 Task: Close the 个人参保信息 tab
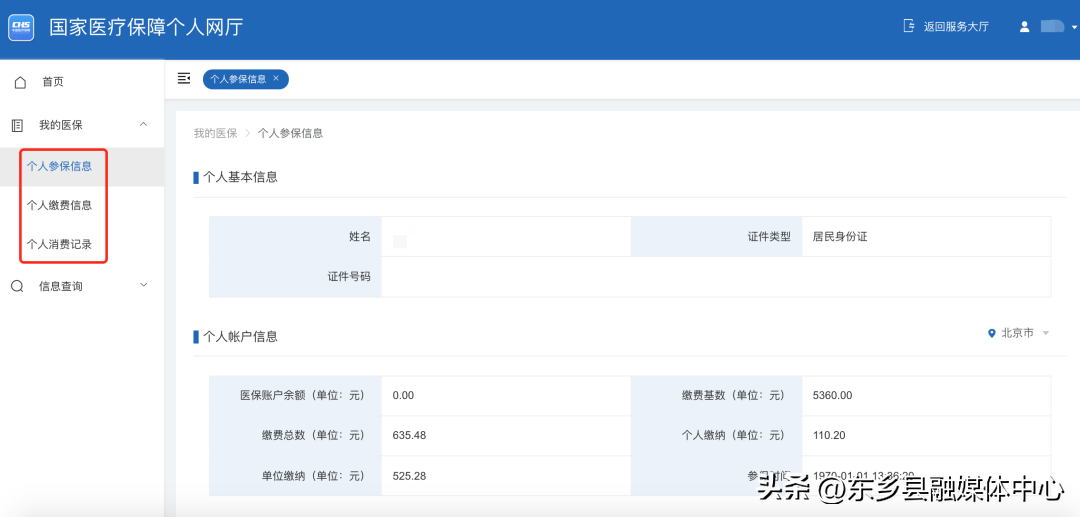[276, 78]
